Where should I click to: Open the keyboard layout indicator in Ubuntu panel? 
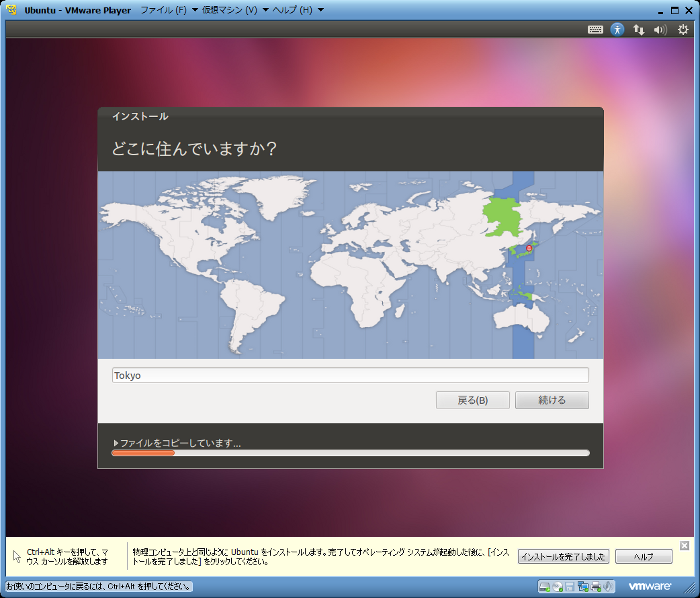tap(595, 29)
